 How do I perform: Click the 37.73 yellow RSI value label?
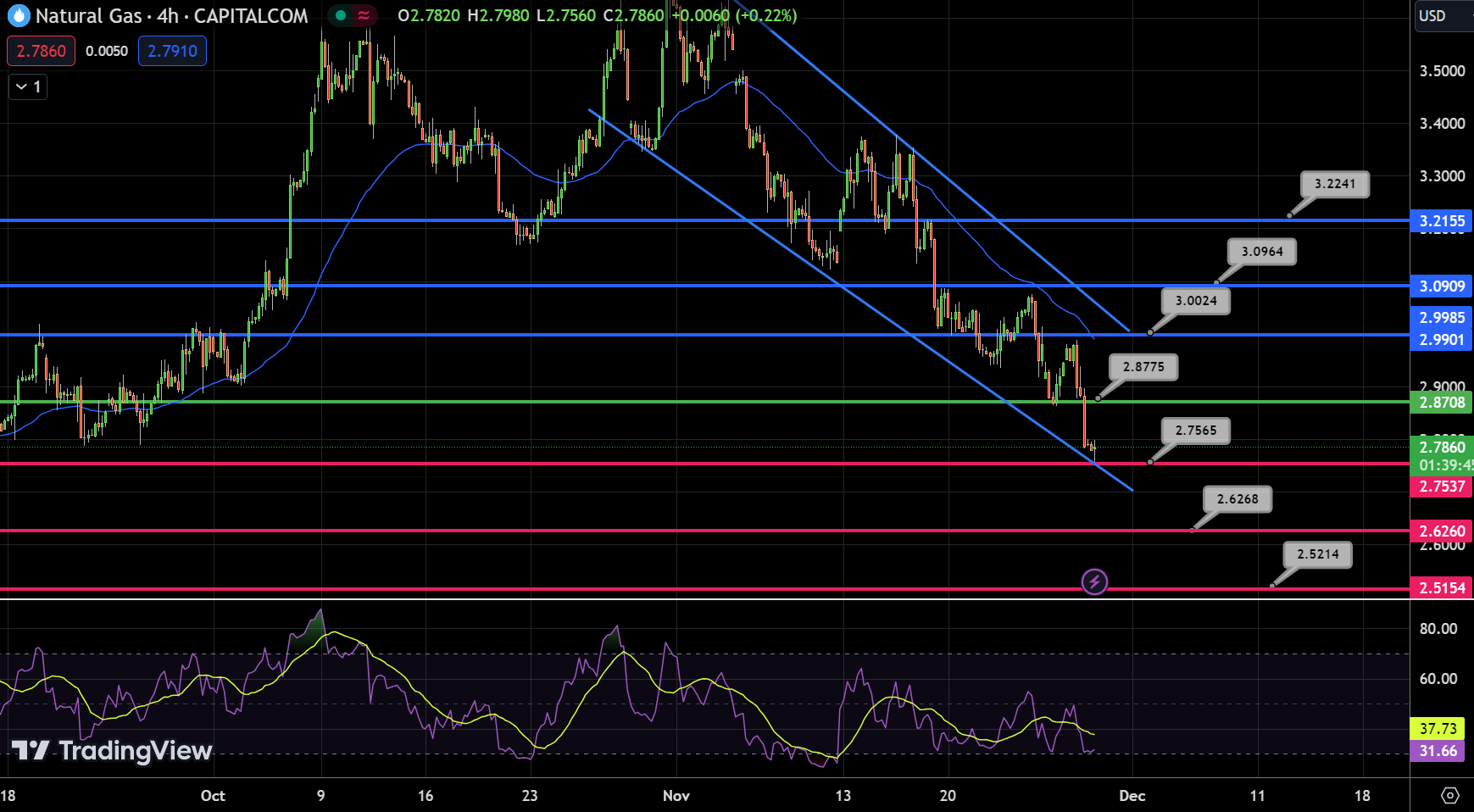[1438, 729]
